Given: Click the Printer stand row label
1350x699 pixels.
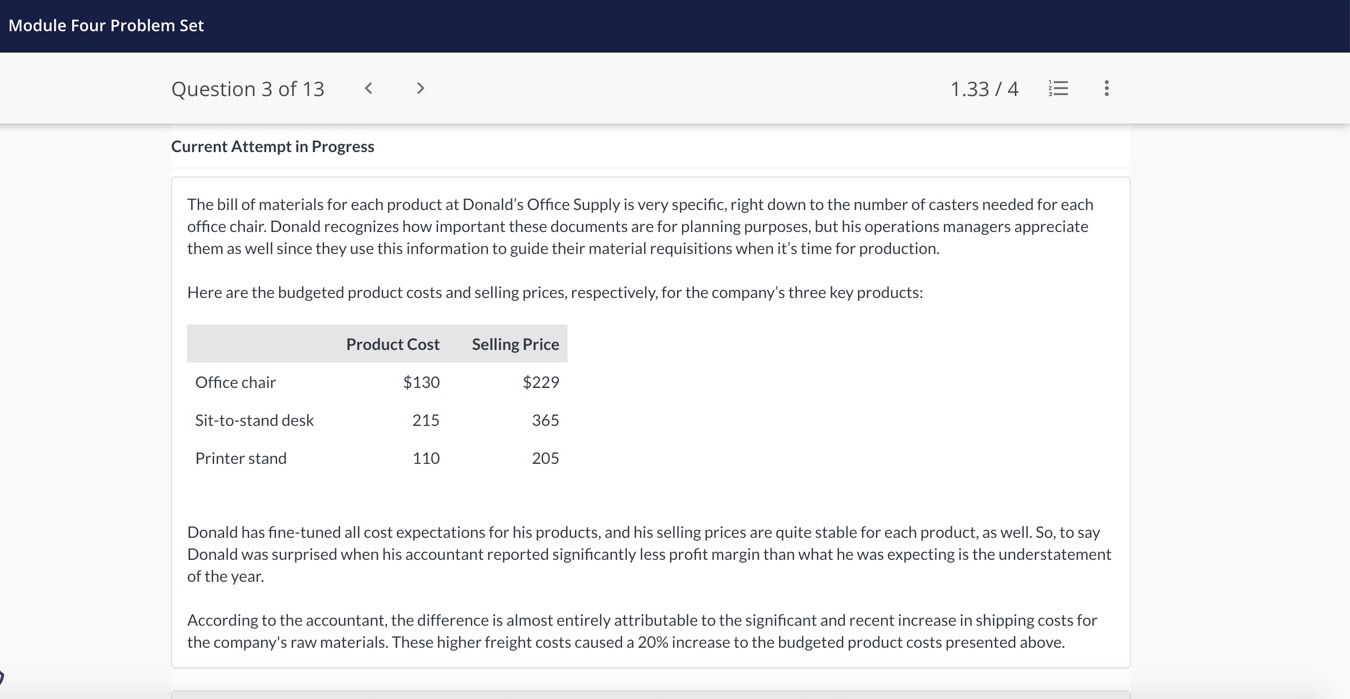Looking at the screenshot, I should pyautogui.click(x=241, y=458).
